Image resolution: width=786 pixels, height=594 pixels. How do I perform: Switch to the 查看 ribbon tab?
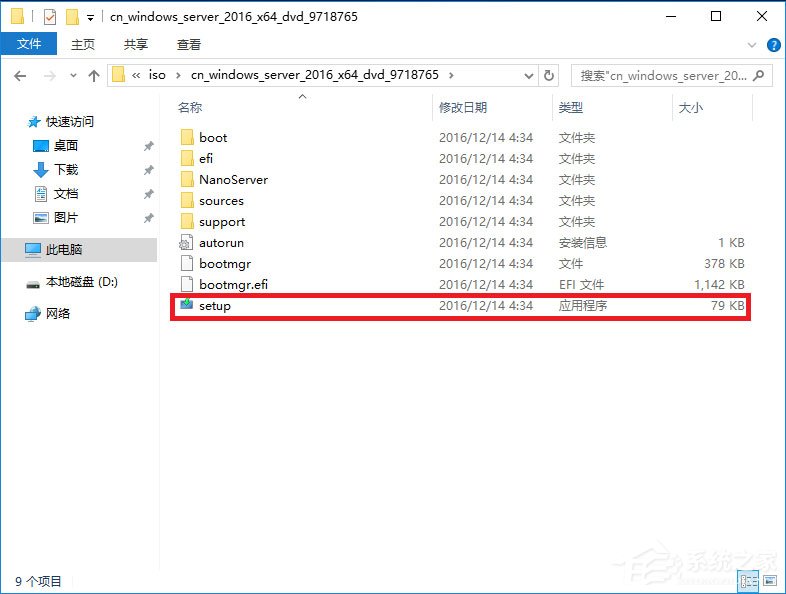click(x=188, y=45)
